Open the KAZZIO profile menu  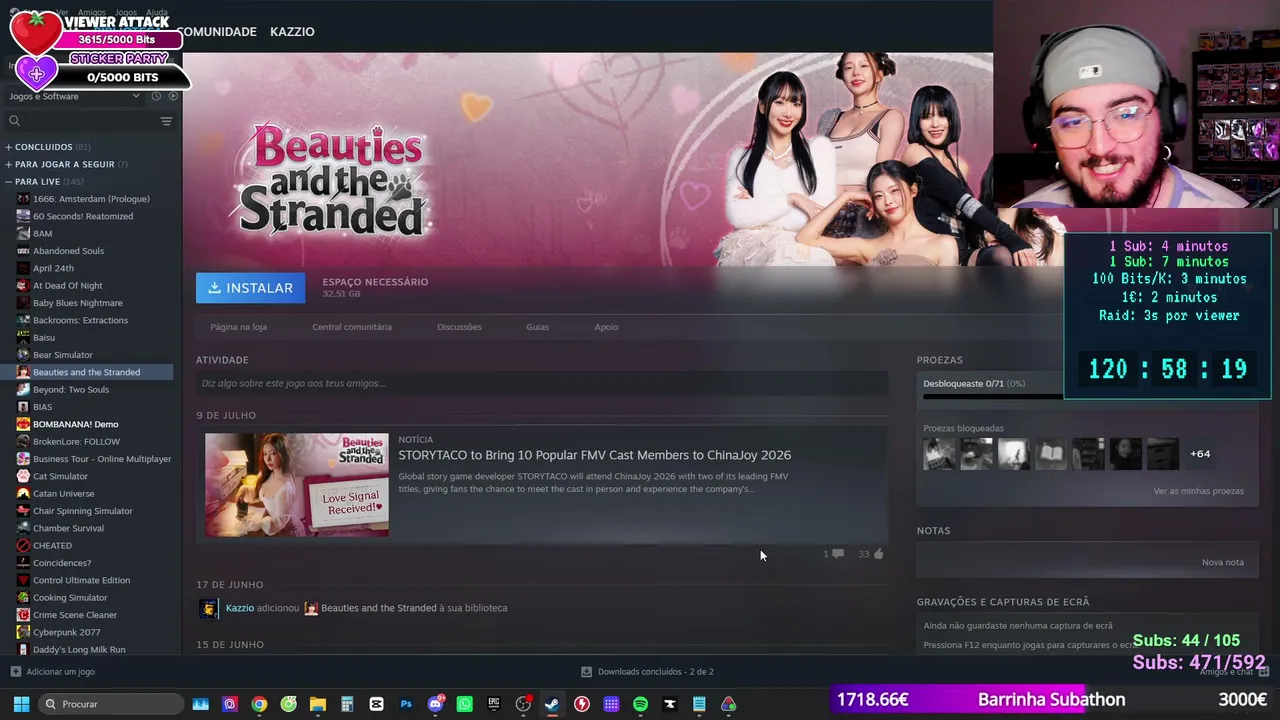coord(292,32)
